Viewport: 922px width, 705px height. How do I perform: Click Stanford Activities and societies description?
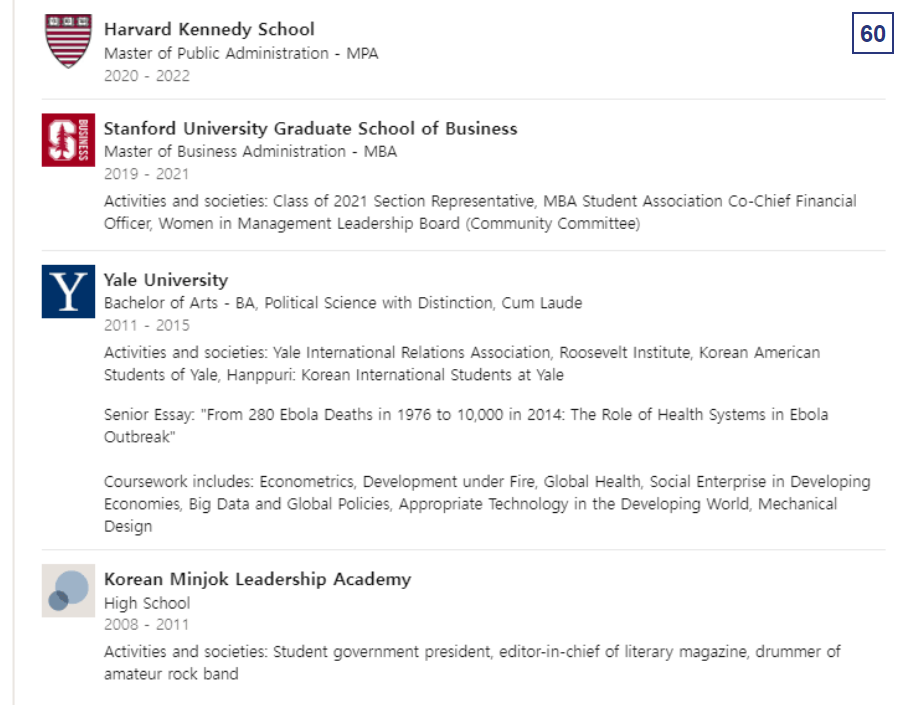point(480,212)
